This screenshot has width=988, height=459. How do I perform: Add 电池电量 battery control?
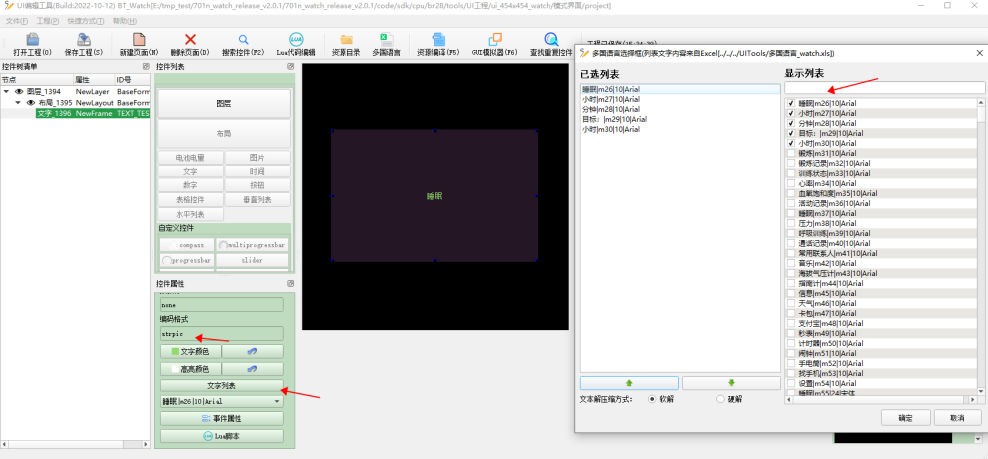click(x=190, y=158)
